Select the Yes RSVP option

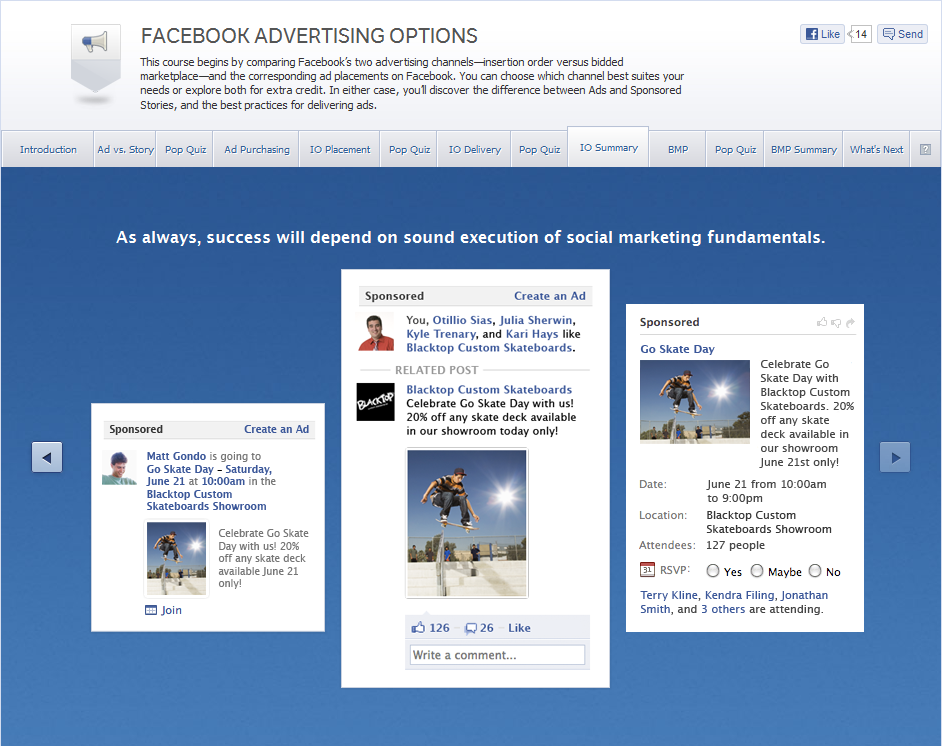(x=713, y=571)
